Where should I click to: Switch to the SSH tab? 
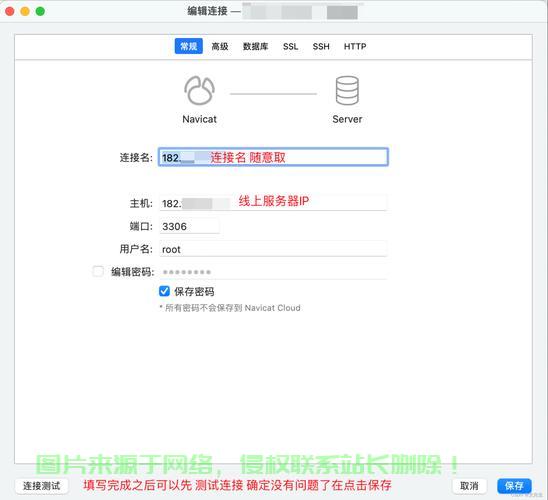pos(321,46)
